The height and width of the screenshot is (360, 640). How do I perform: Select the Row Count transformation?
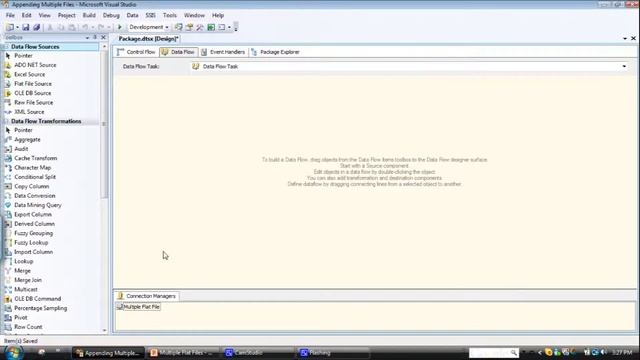(x=28, y=327)
